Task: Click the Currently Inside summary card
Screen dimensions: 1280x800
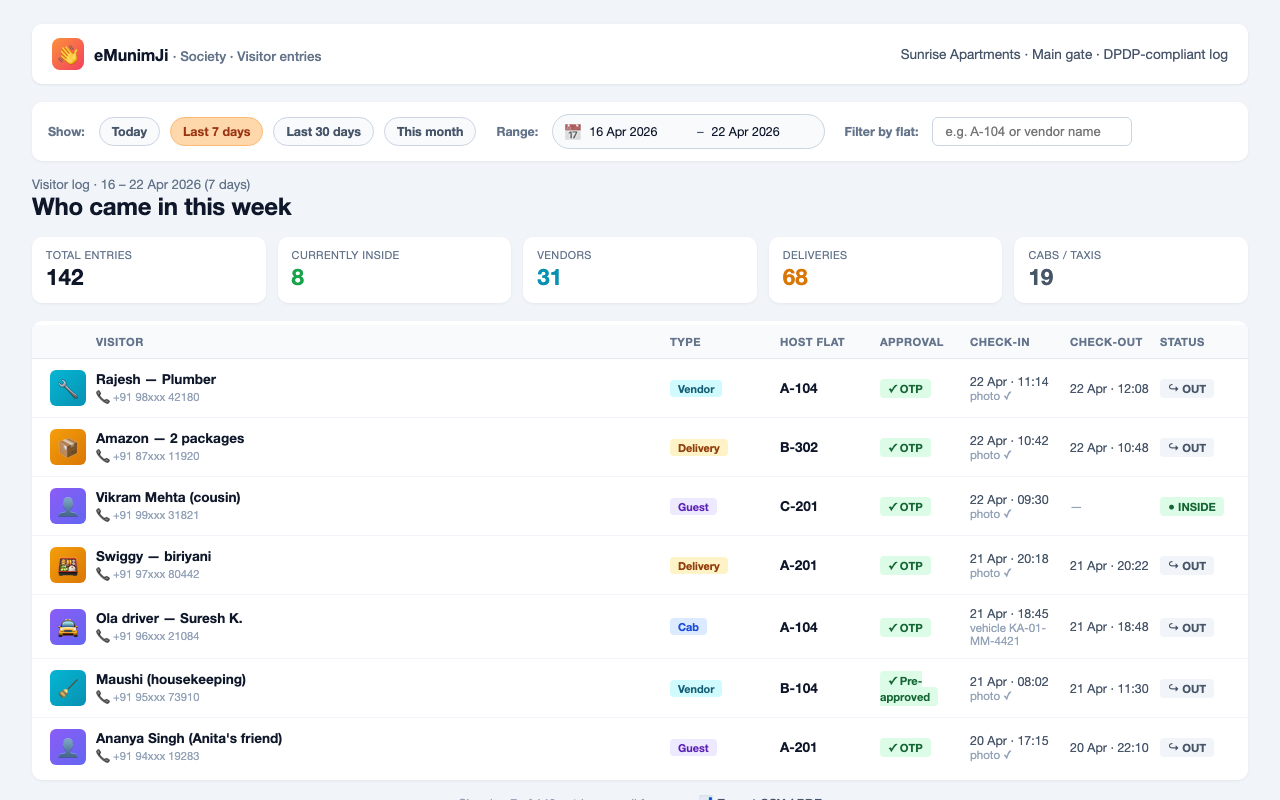Action: 394,270
